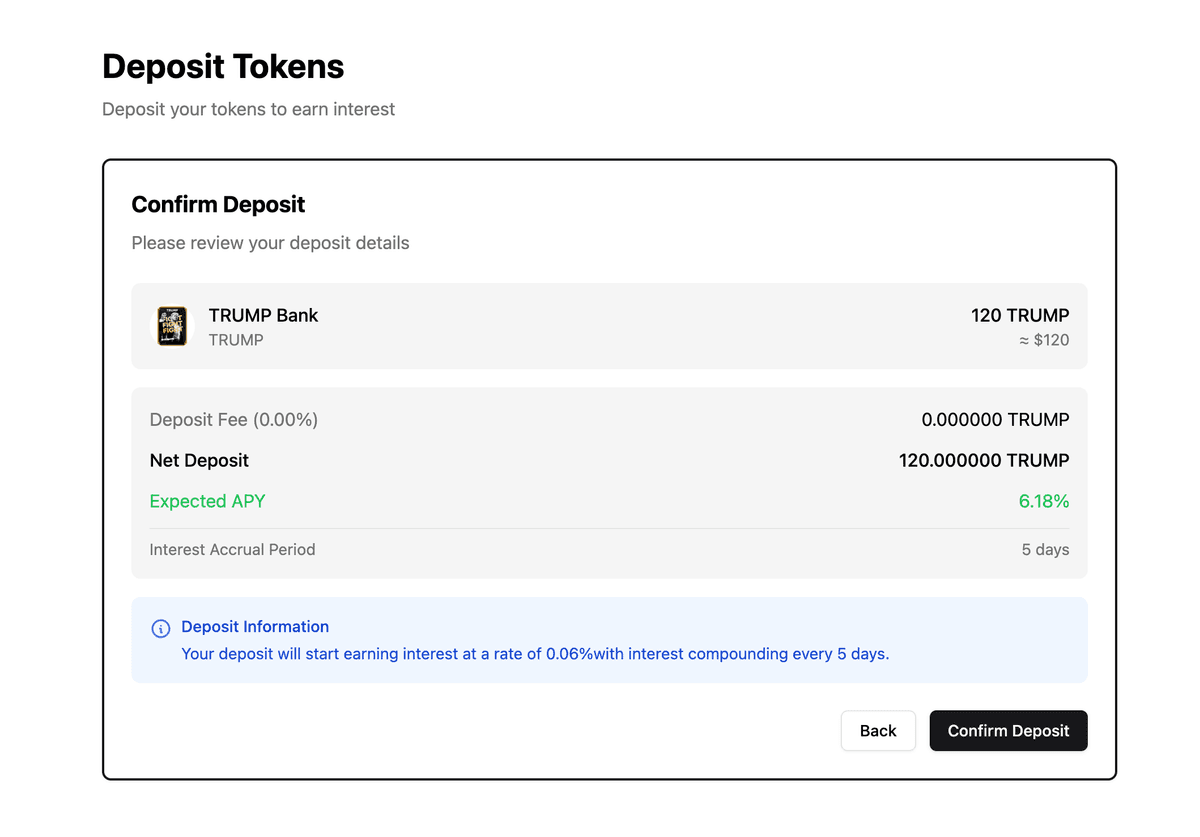This screenshot has height=837, width=1200.
Task: Click the ≈ $120 value estimate
Action: [x=1043, y=340]
